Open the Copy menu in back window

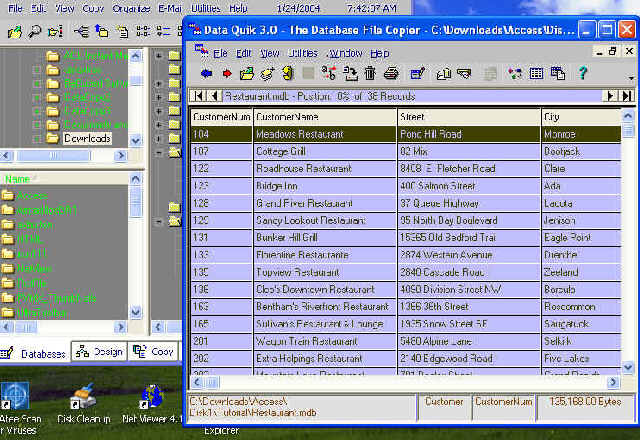point(93,8)
